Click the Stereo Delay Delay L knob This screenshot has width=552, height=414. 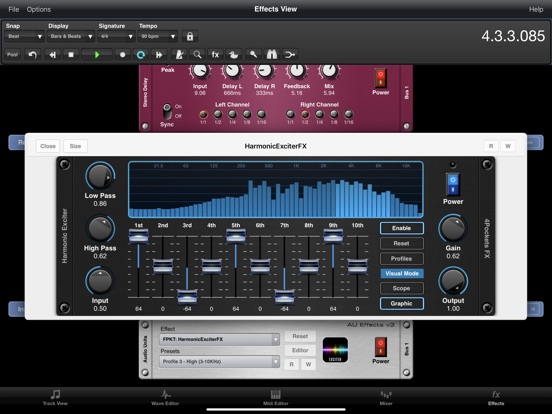[x=232, y=71]
